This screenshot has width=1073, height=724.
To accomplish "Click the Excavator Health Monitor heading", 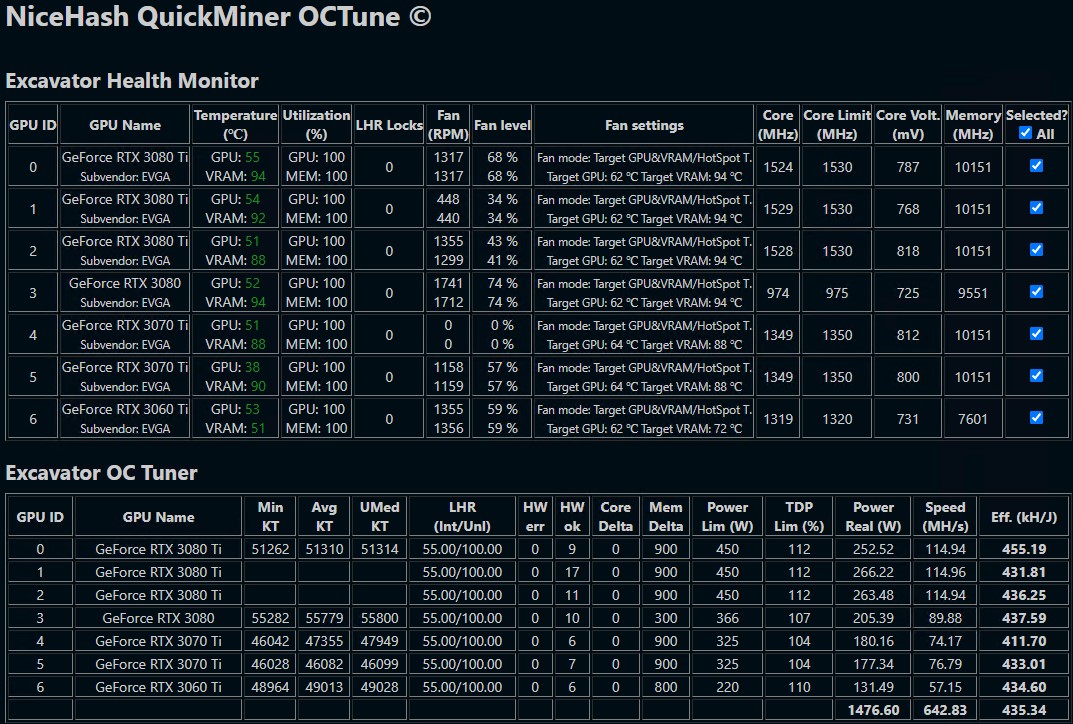I will (x=132, y=81).
